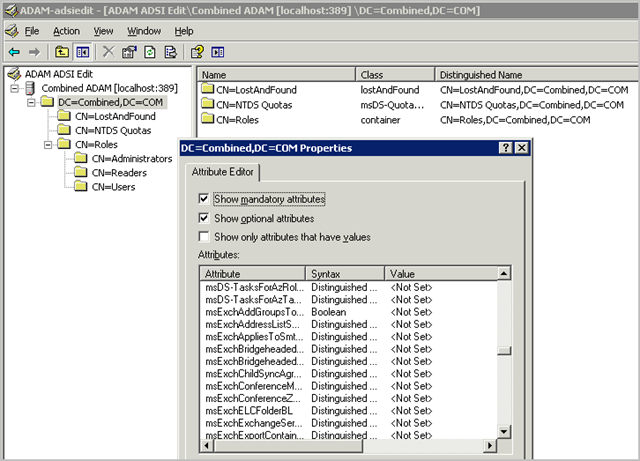This screenshot has width=640, height=461.
Task: Collapse the DC=Combined,DC=COM tree node
Action: pyautogui.click(x=31, y=102)
